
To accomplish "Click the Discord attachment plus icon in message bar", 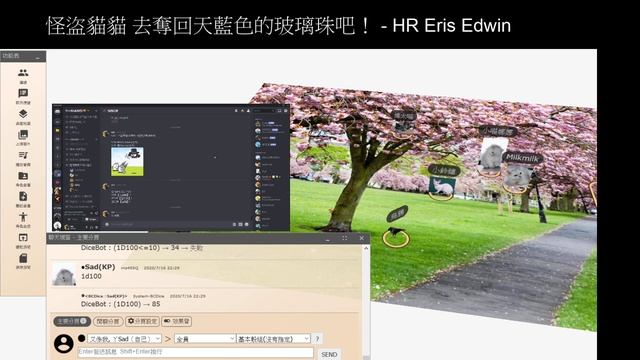I will pos(107,224).
